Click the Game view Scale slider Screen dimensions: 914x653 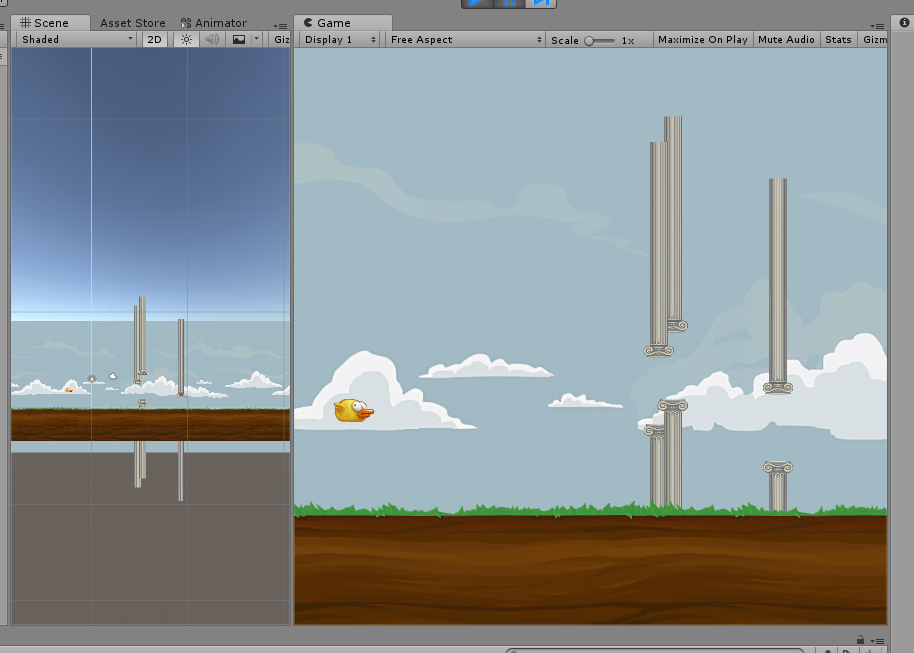click(600, 41)
